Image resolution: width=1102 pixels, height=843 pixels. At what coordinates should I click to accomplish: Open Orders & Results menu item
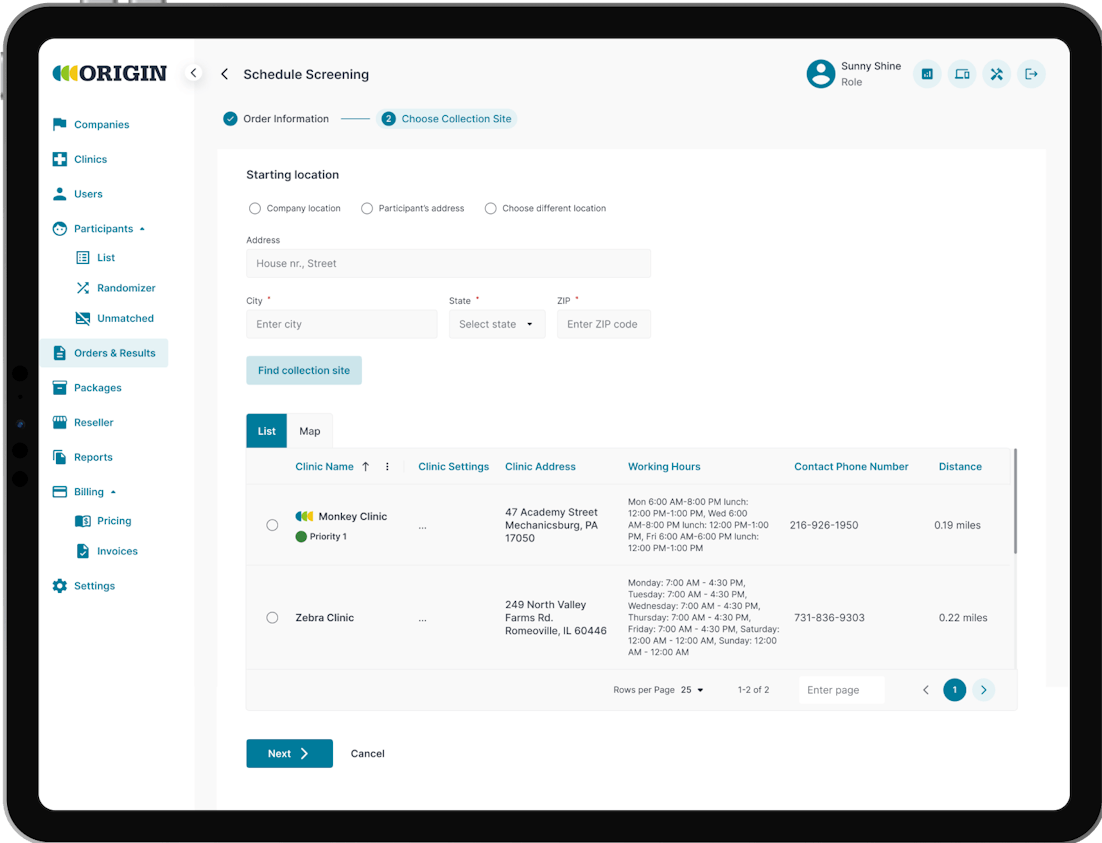pos(104,353)
